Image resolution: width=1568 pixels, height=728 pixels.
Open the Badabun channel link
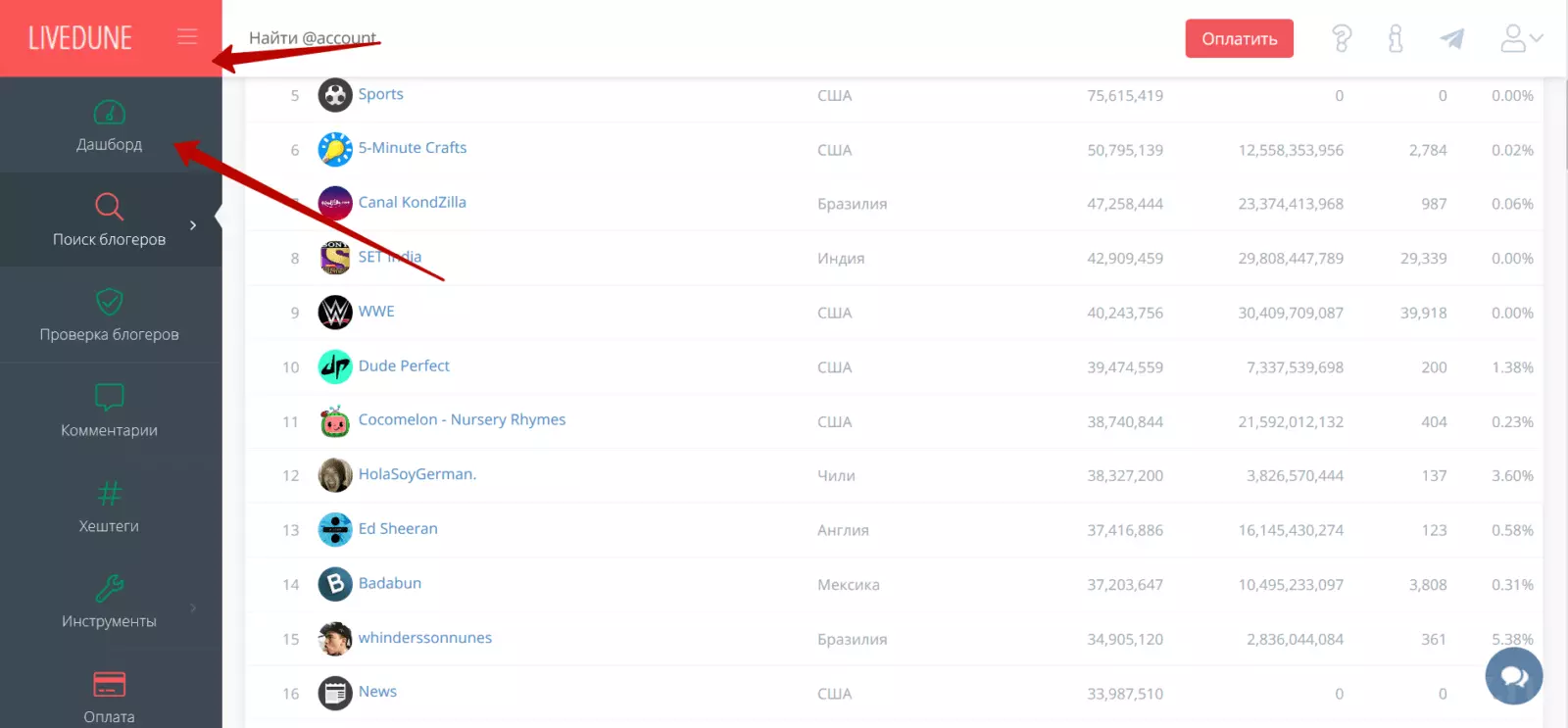click(389, 583)
